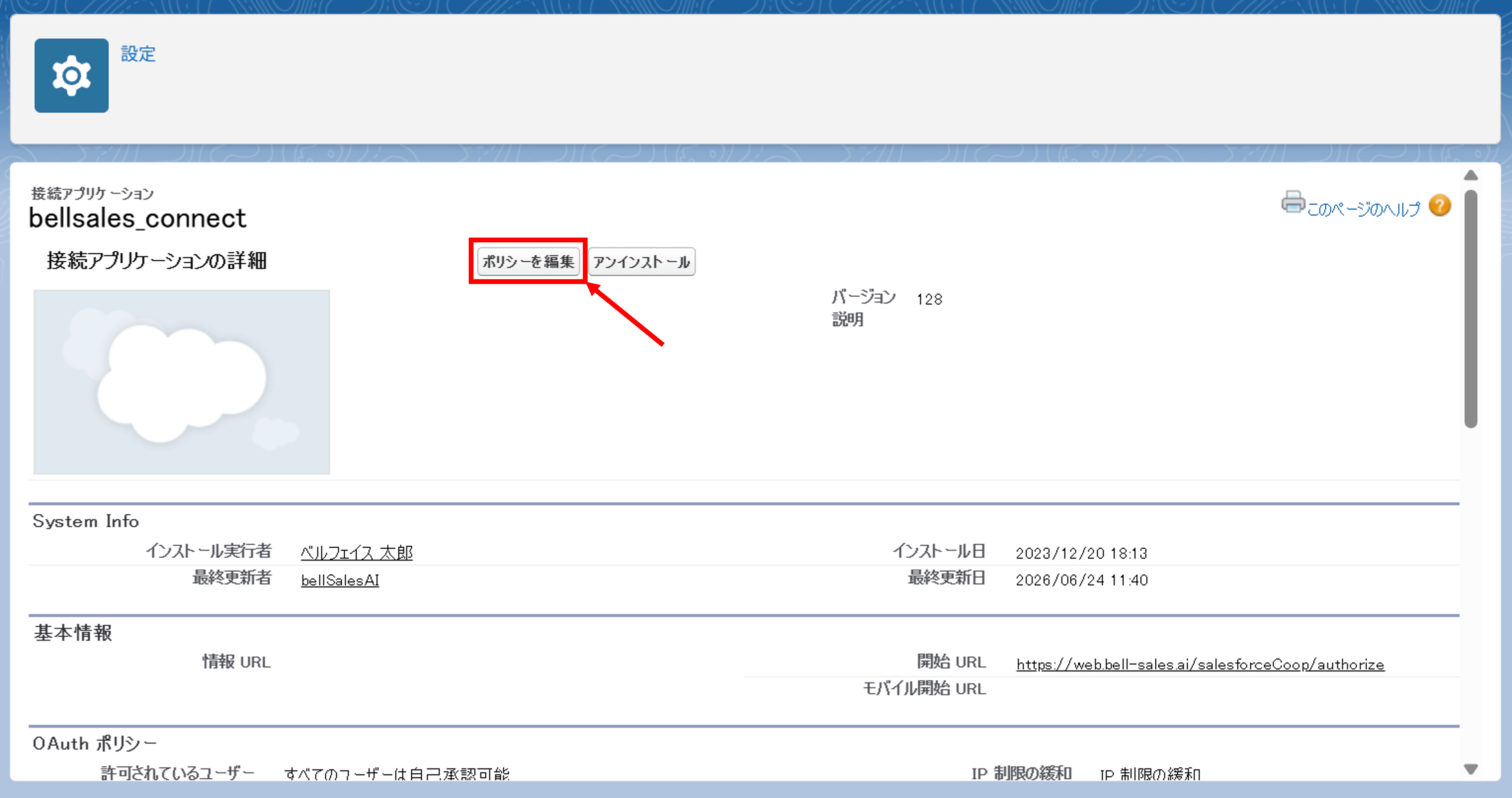The width and height of the screenshot is (1512, 798).
Task: Click the 接続アプリケーション breadcrumb text
Action: point(92,193)
